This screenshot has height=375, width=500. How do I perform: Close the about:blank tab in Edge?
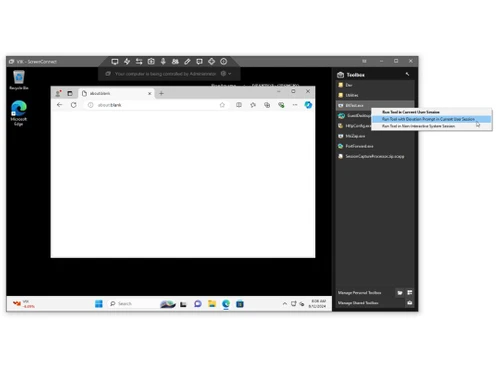pos(150,93)
